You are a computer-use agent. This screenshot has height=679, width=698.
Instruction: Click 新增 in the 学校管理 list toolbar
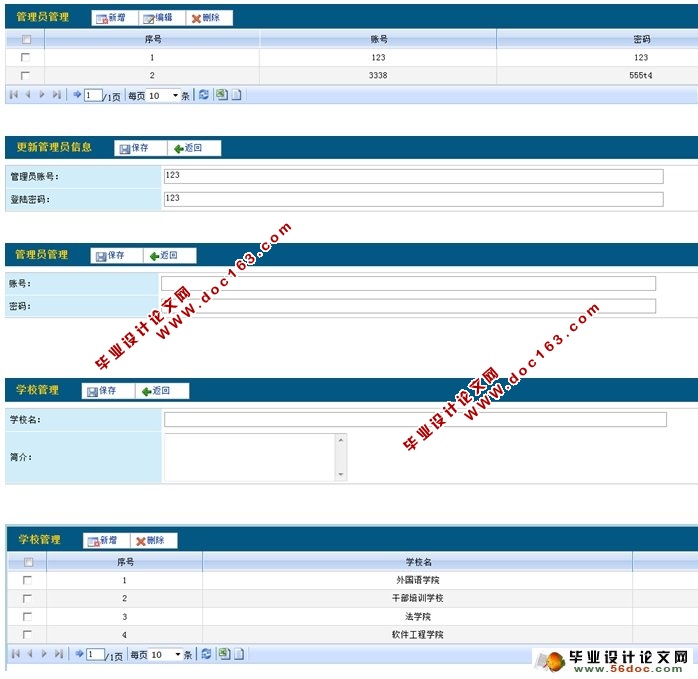click(106, 541)
